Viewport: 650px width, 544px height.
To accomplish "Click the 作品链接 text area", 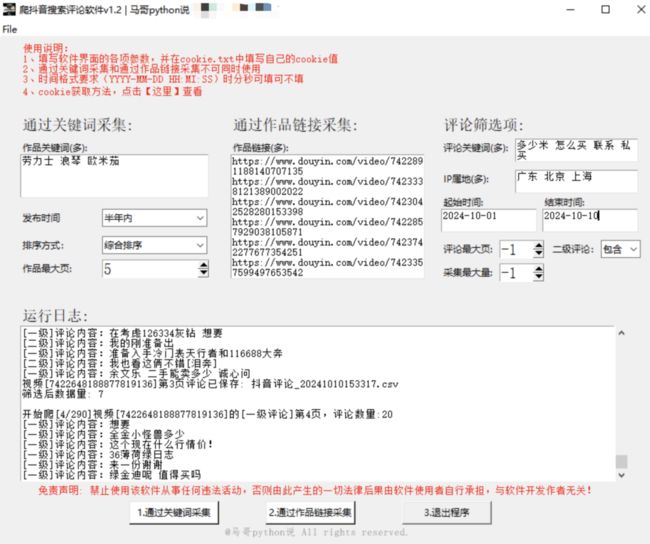I will [x=327, y=216].
